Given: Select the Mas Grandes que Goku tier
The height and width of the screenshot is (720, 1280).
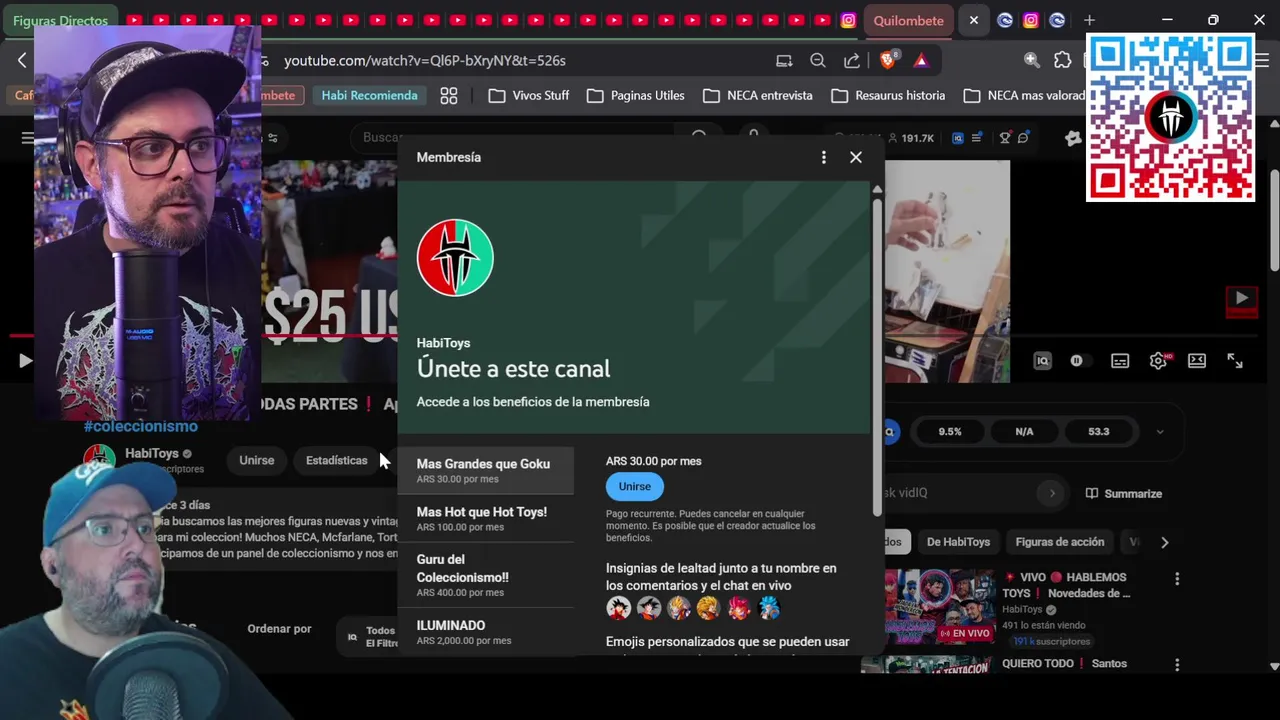Looking at the screenshot, I should pyautogui.click(x=485, y=470).
